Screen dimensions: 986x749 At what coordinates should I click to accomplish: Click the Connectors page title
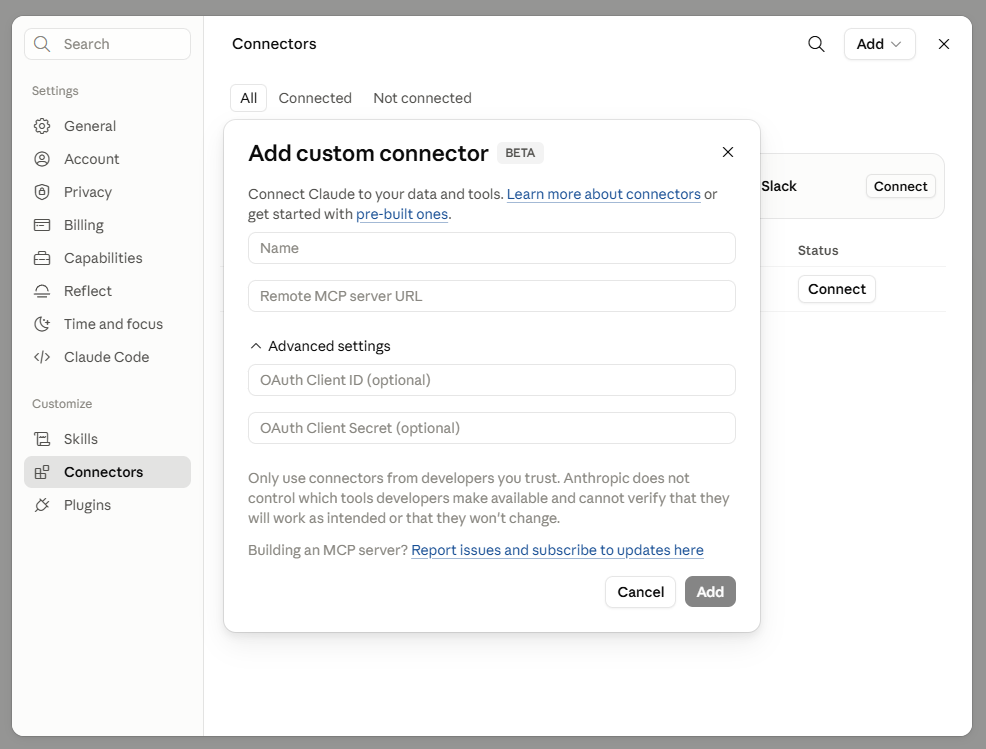[274, 44]
